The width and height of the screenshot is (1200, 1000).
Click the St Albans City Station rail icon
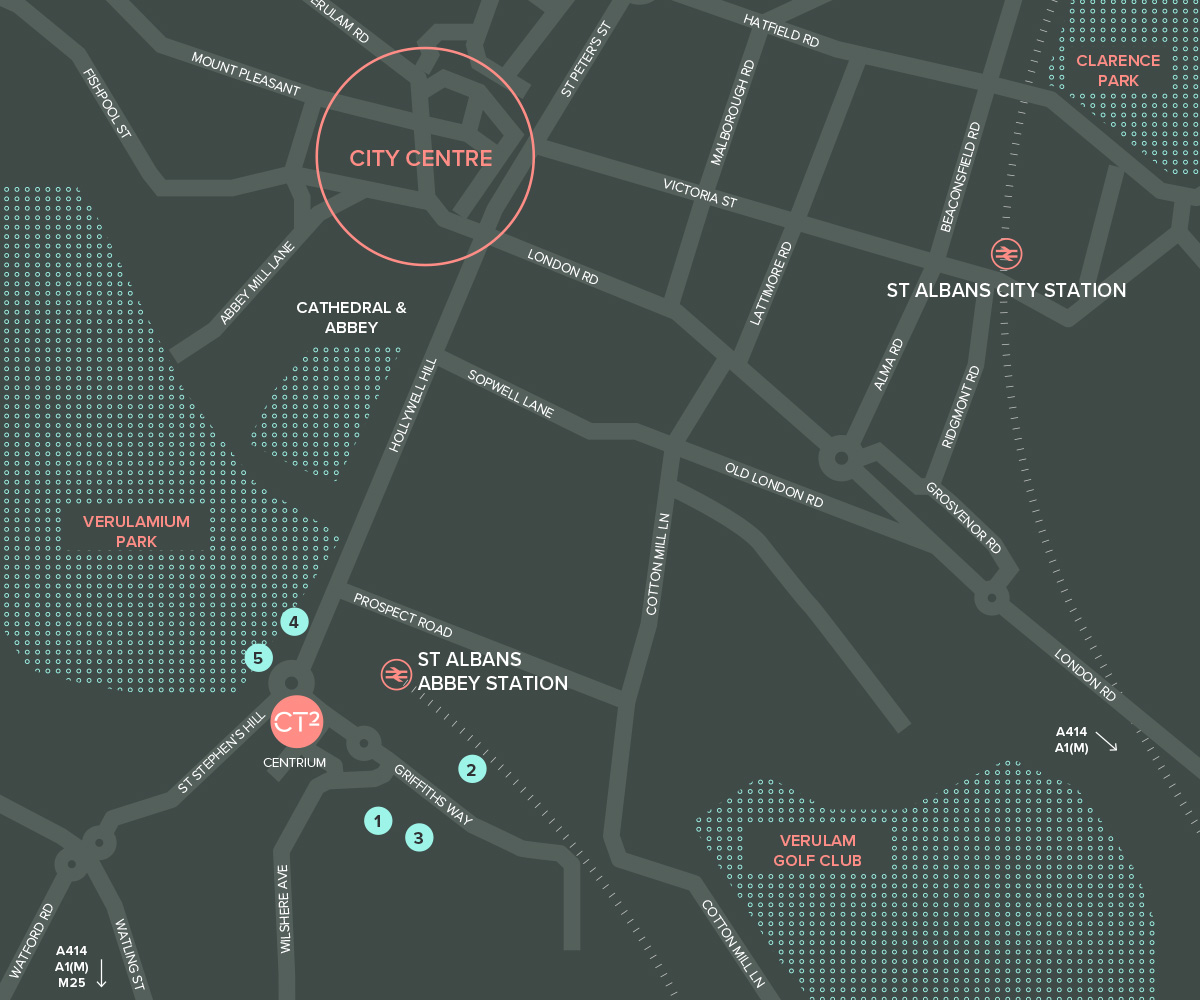click(x=1006, y=254)
